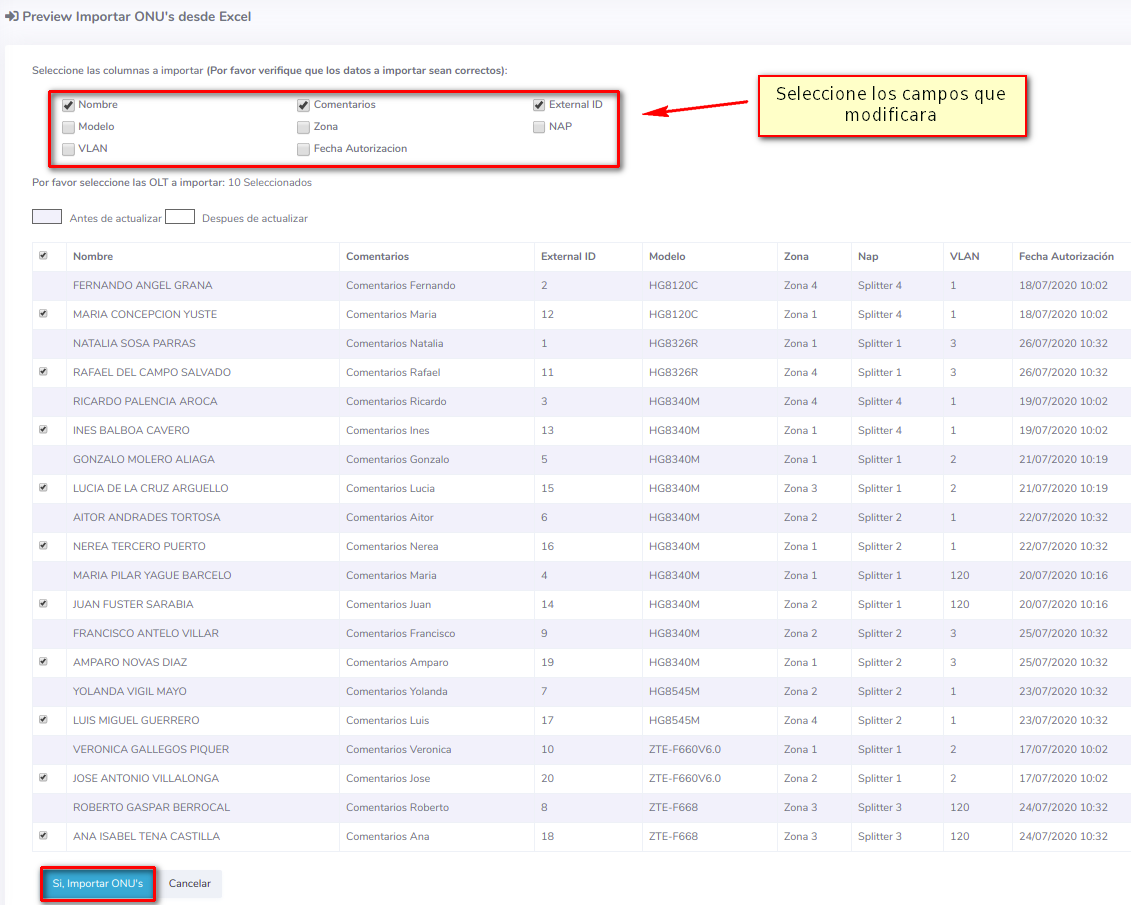Click the Si, Importar ONU's button
The height and width of the screenshot is (905, 1131).
[x=98, y=884]
